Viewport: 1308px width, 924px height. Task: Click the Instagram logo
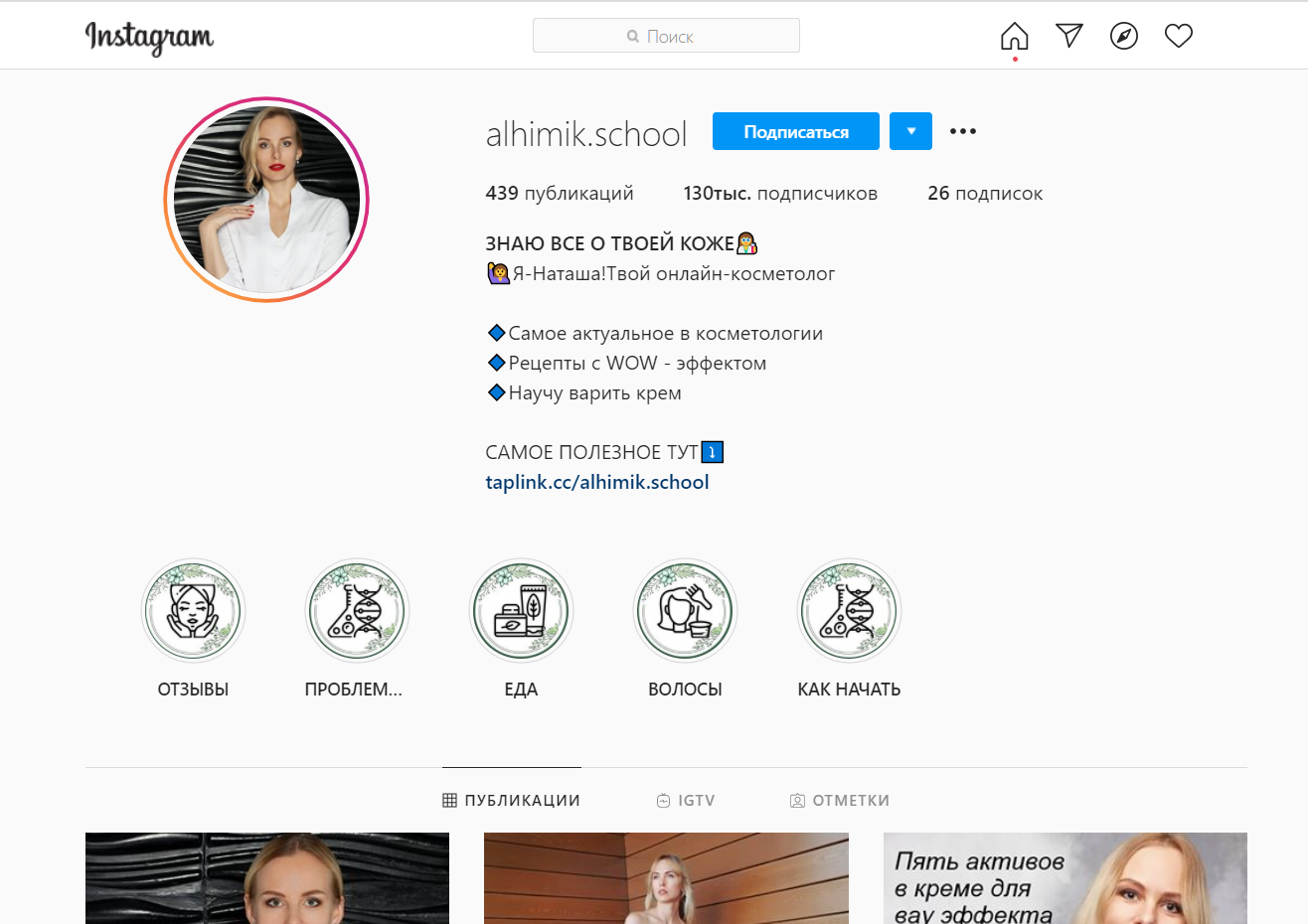149,37
